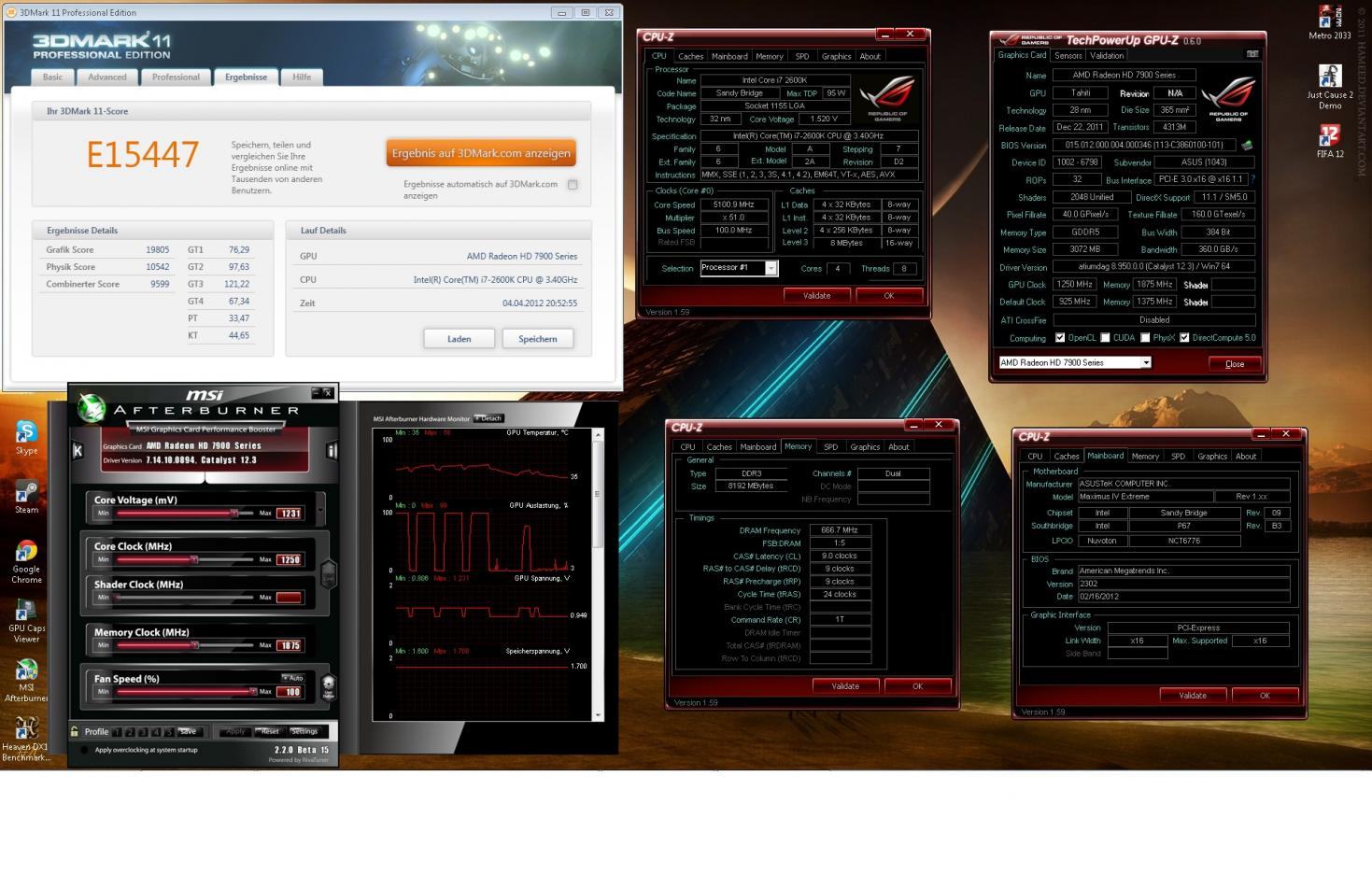Open the Steam desktop shortcut
1372x874 pixels.
coord(26,497)
